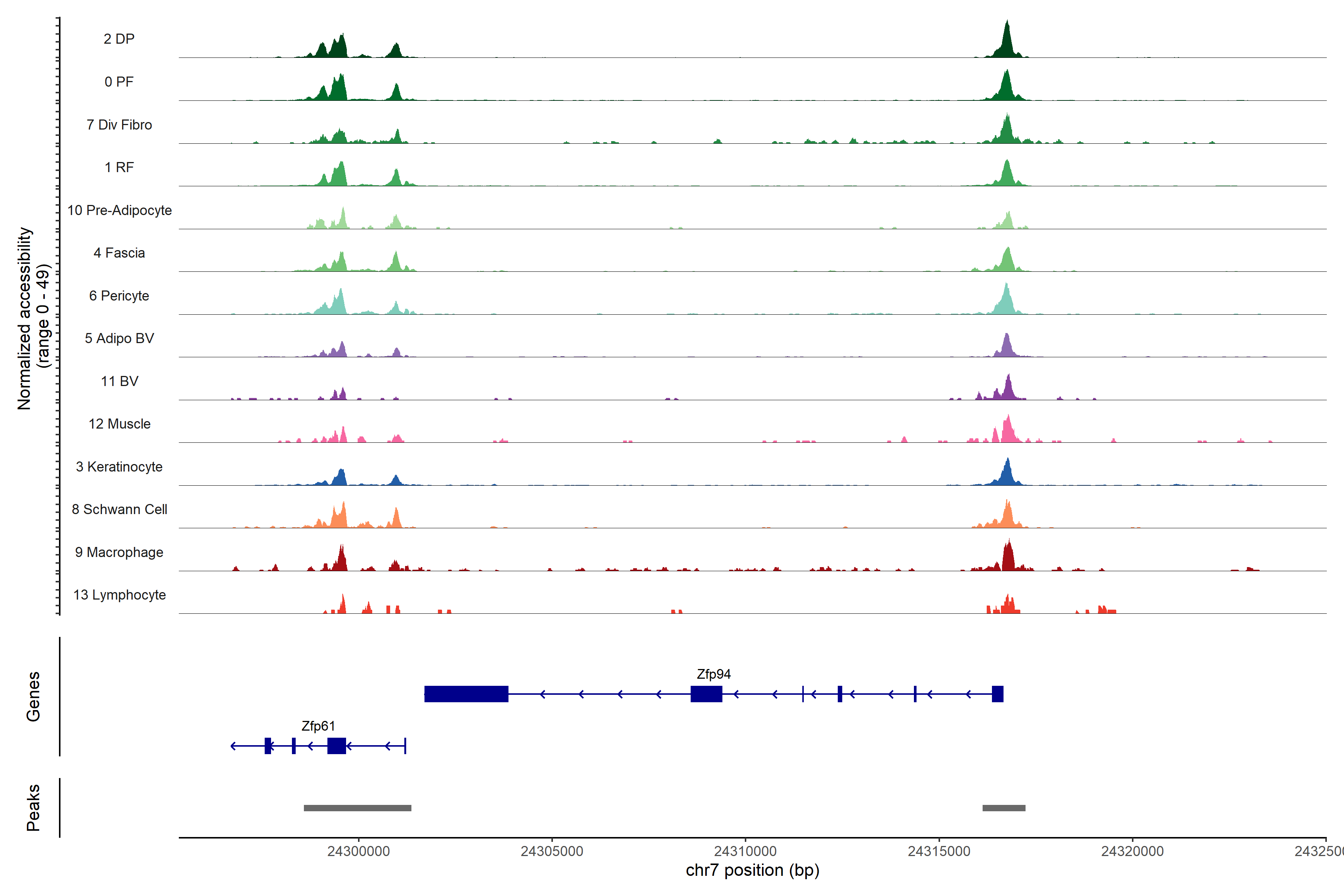This screenshot has width=1344, height=896.
Task: Click the large Zfp94 exon block
Action: point(466,694)
